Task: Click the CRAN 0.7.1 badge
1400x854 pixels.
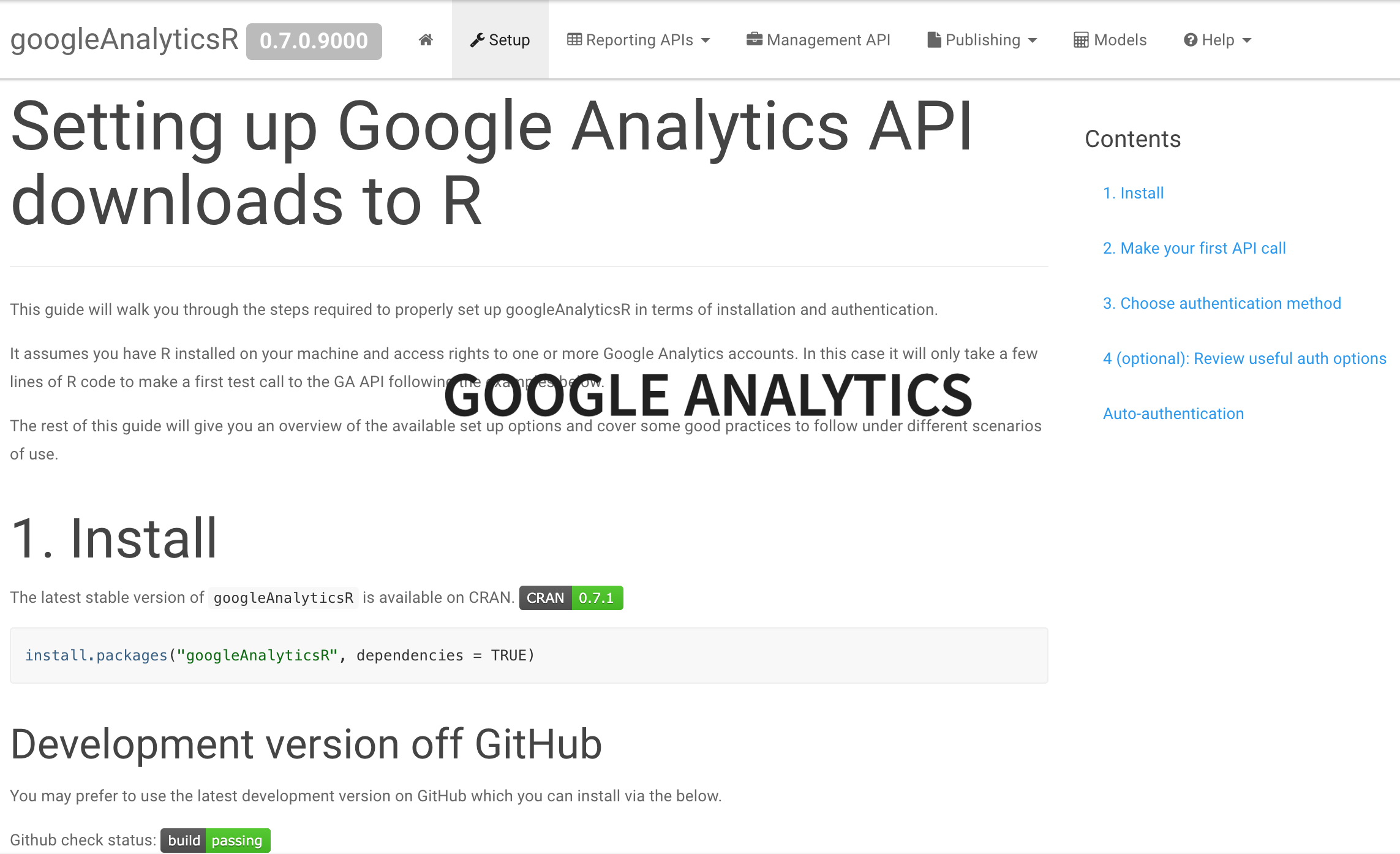Action: click(571, 598)
